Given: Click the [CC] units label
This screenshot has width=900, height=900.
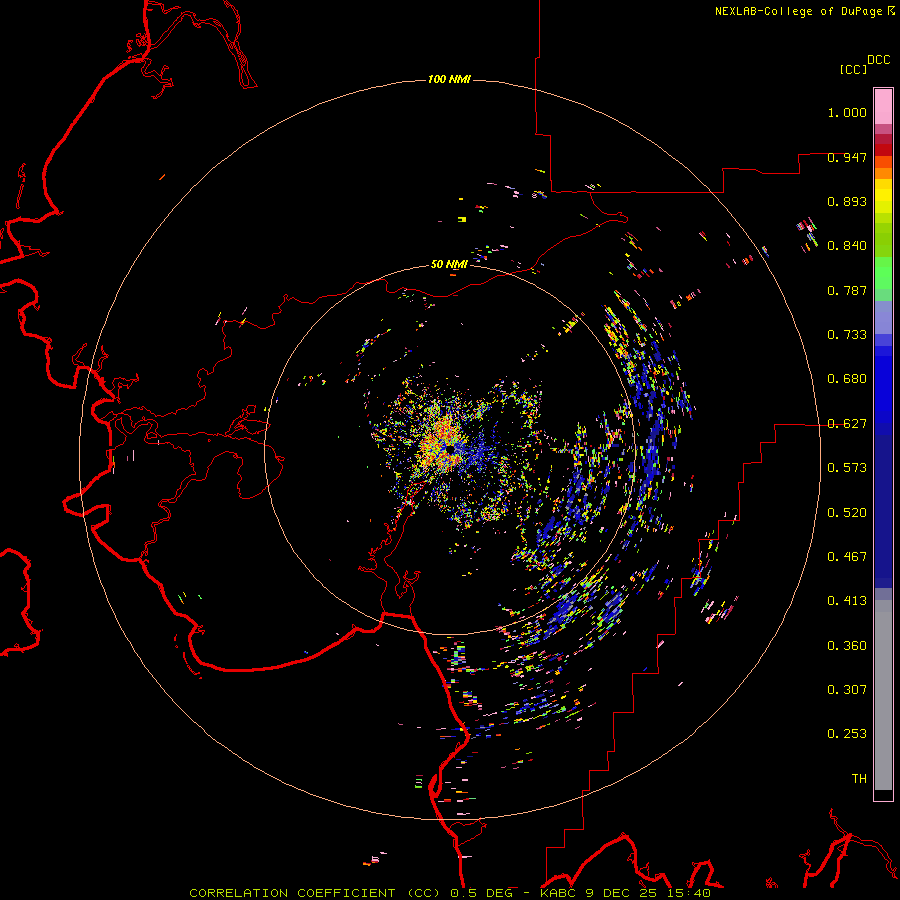Looking at the screenshot, I should (854, 69).
